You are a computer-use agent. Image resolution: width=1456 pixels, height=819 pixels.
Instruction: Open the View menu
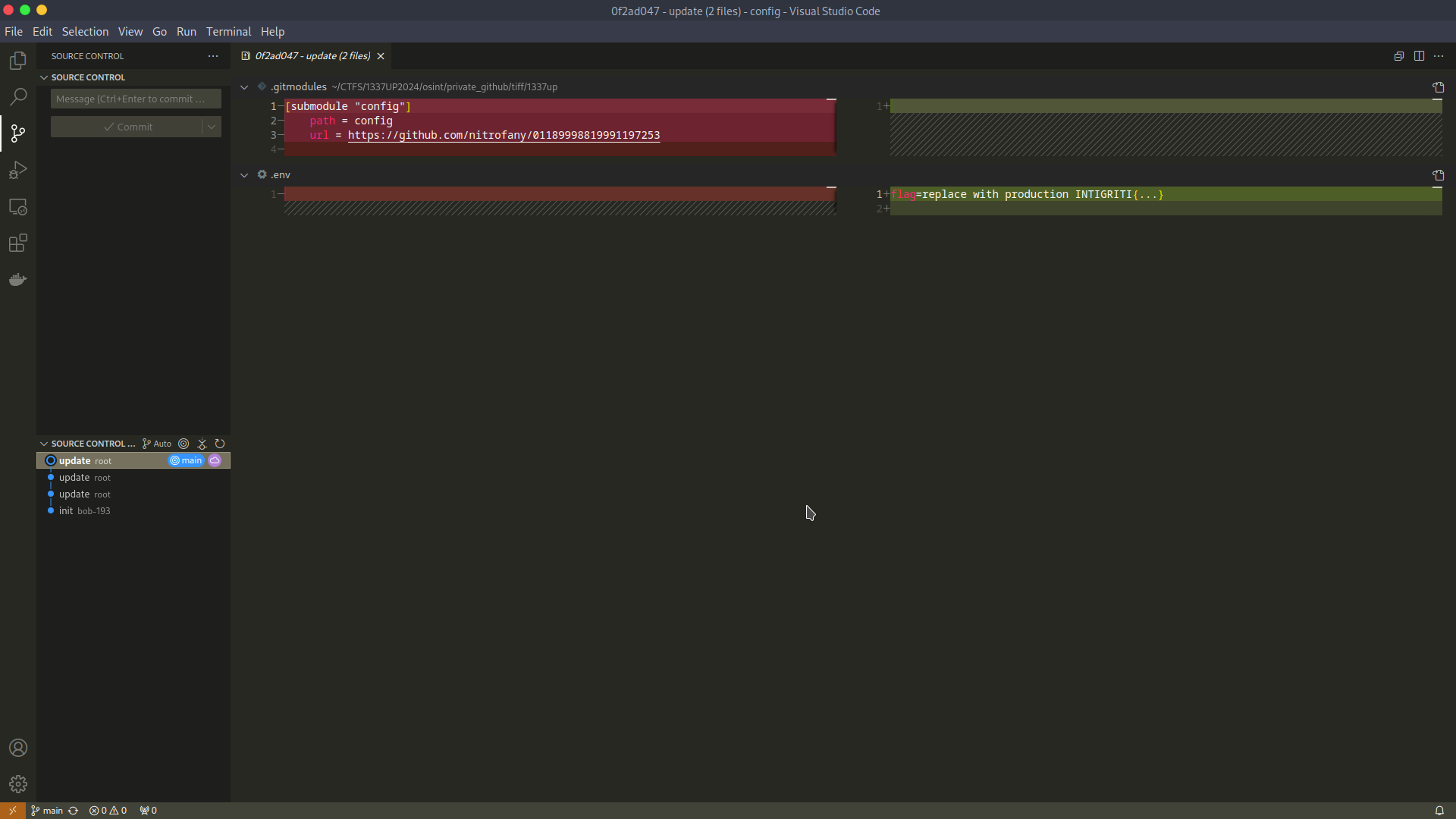pos(130,32)
